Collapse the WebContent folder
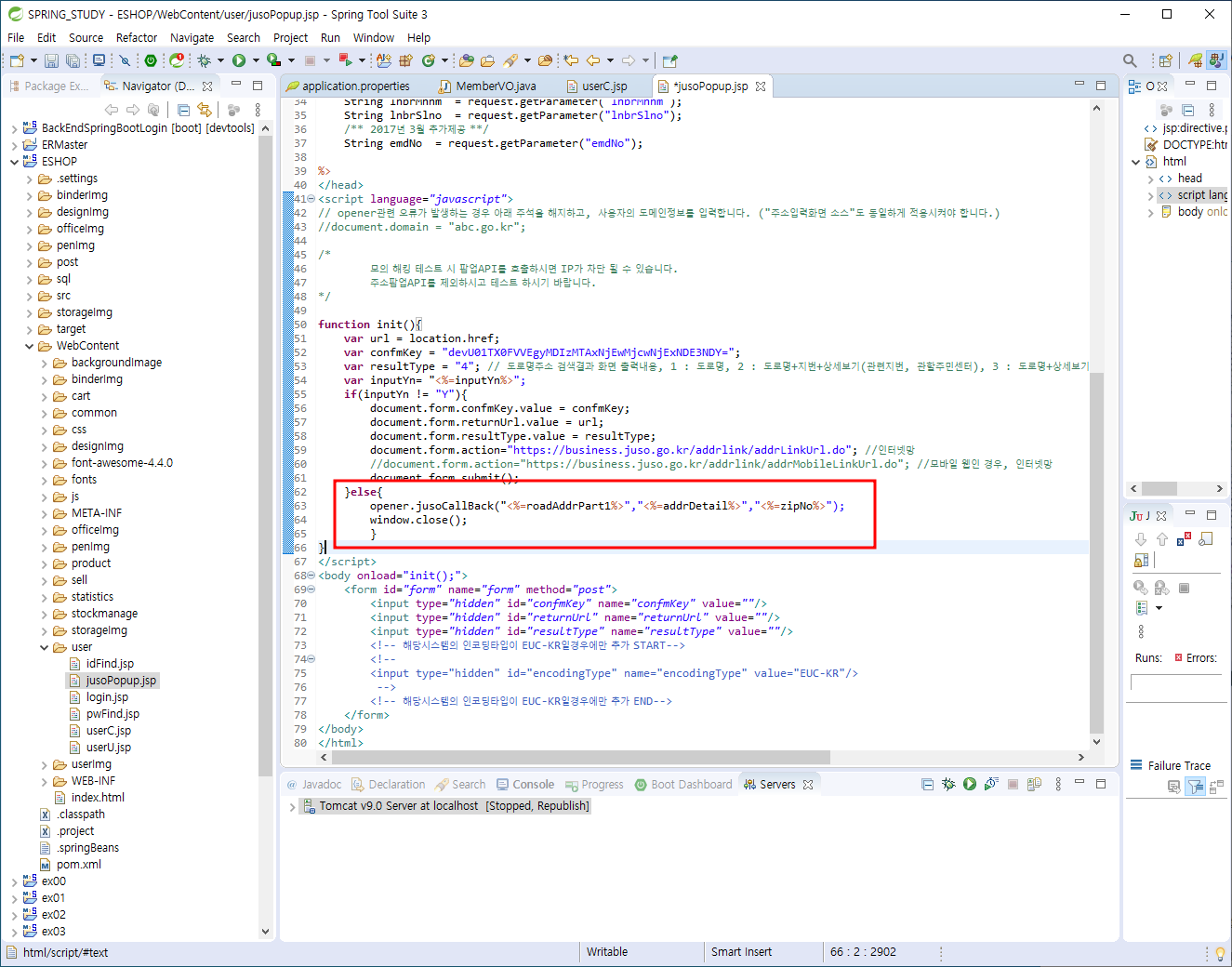Image resolution: width=1232 pixels, height=967 pixels. (29, 346)
